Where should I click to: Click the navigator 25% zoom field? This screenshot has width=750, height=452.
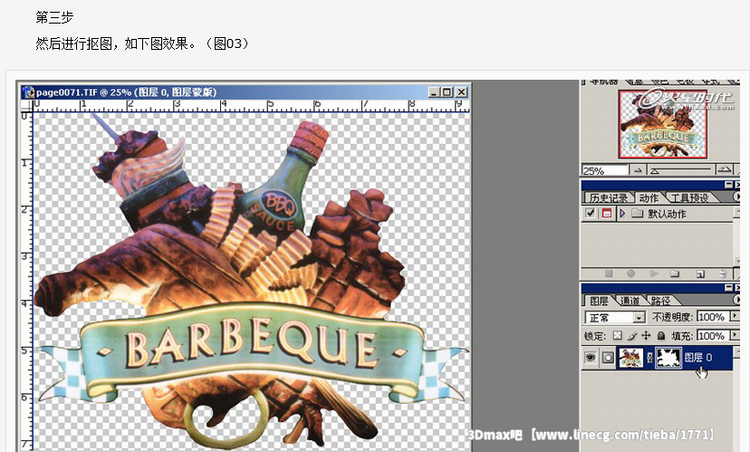605,170
